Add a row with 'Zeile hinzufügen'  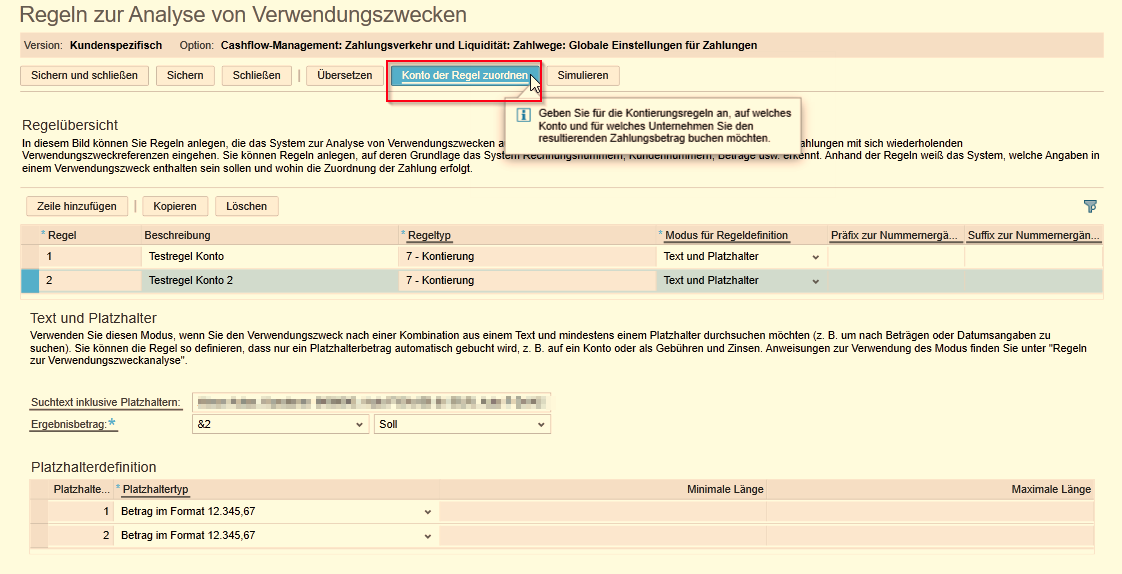tap(77, 206)
